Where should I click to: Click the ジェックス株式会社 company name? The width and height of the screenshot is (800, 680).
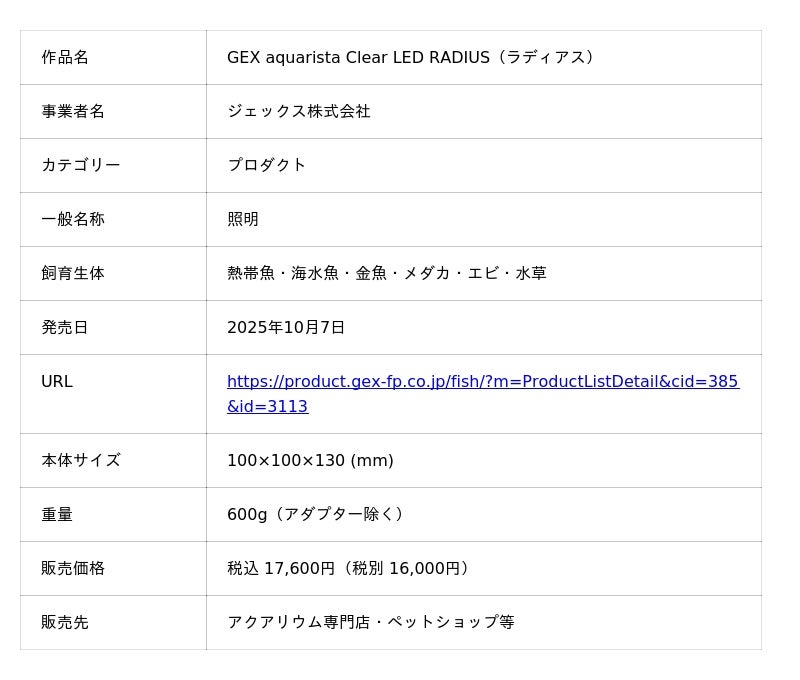[x=298, y=112]
